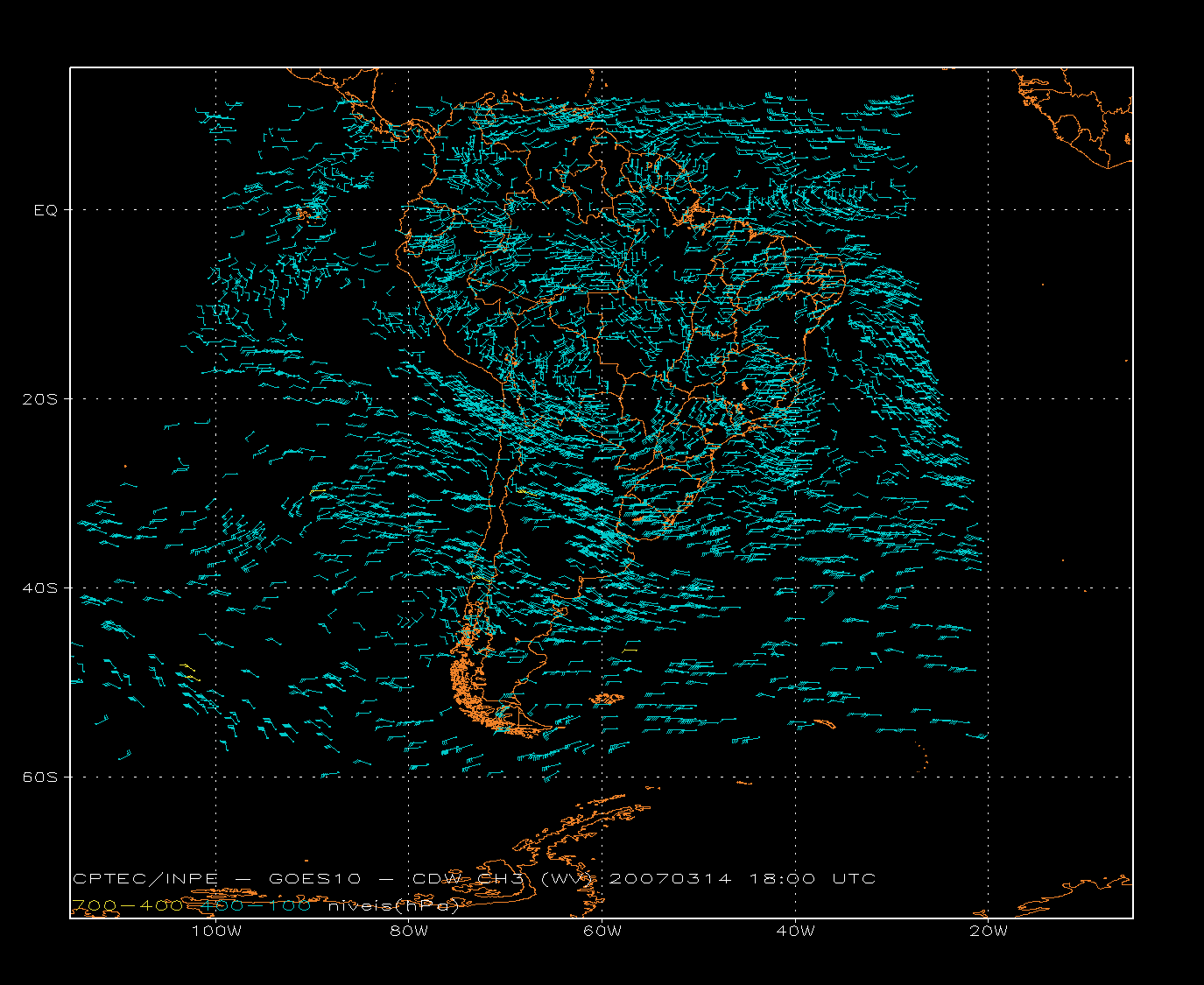Image resolution: width=1204 pixels, height=985 pixels.
Task: Click the 20S latitude label
Action: click(40, 398)
